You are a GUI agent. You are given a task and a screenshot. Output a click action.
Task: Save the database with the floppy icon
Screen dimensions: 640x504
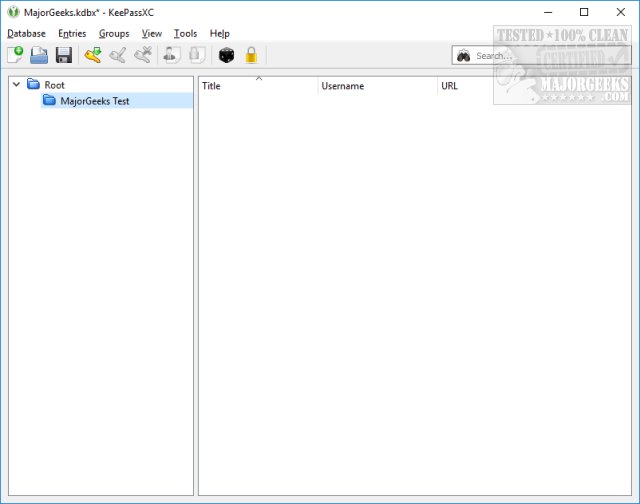(x=64, y=56)
